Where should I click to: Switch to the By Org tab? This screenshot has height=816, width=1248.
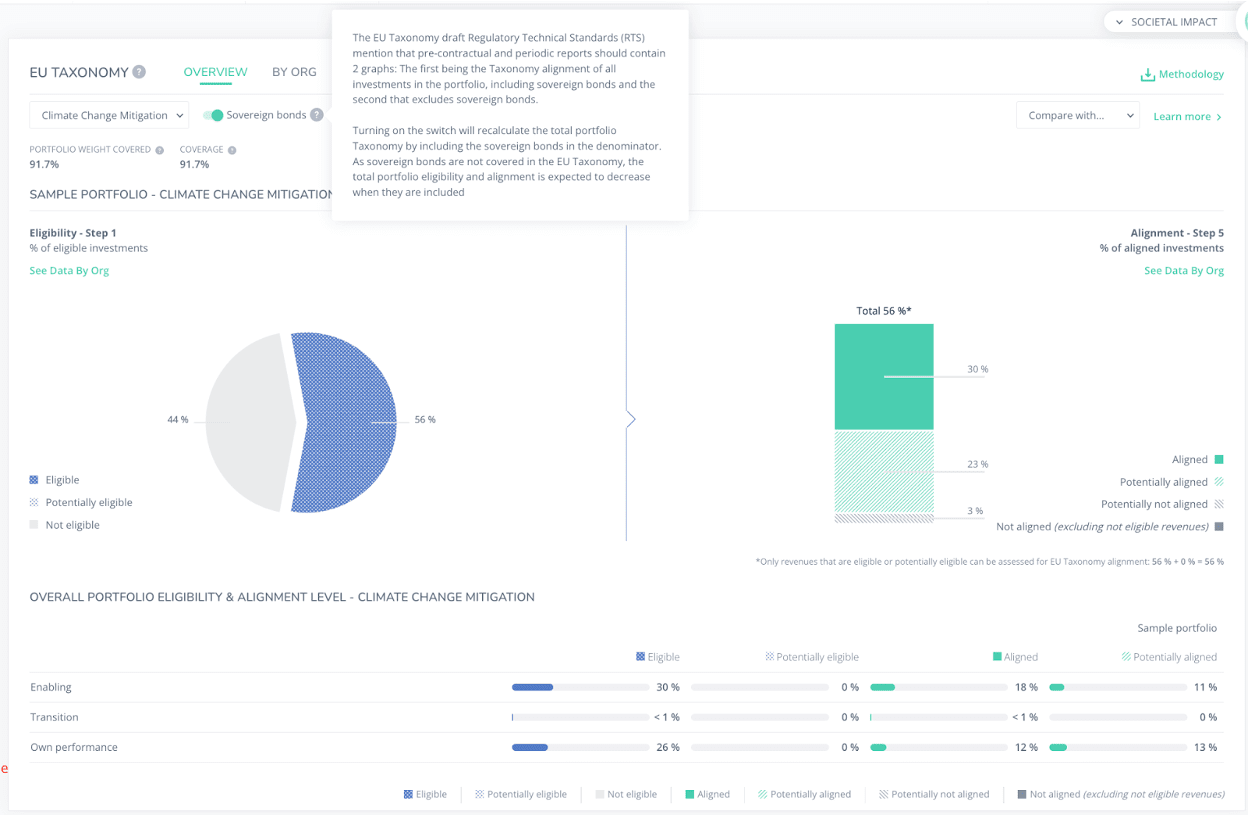294,72
